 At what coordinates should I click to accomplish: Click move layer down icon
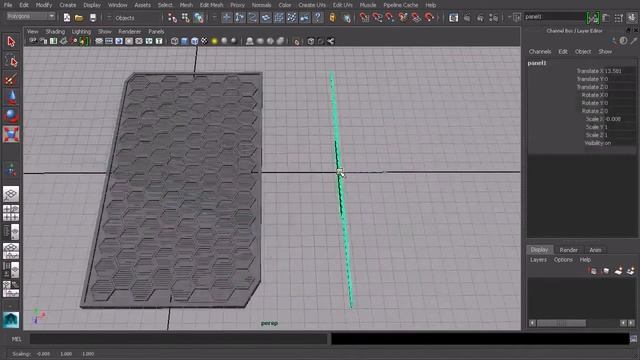coord(606,271)
